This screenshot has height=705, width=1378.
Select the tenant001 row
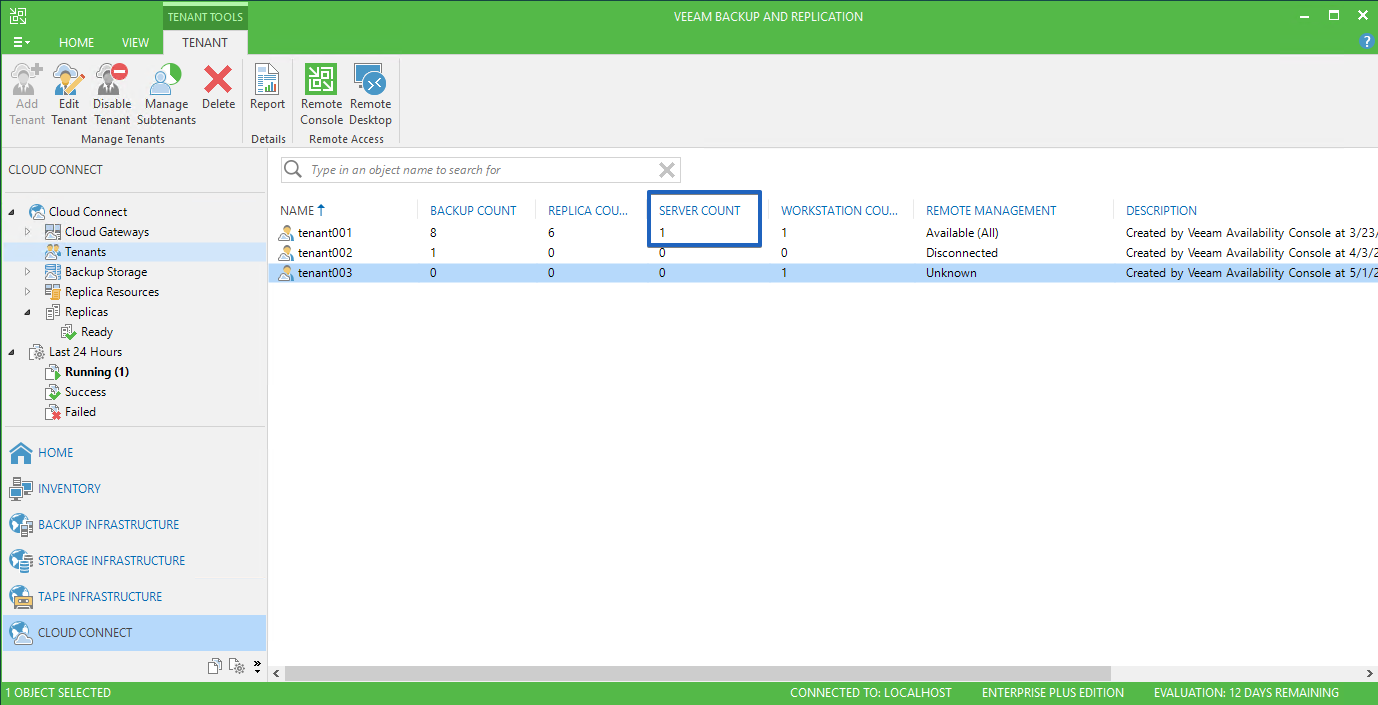coord(823,233)
